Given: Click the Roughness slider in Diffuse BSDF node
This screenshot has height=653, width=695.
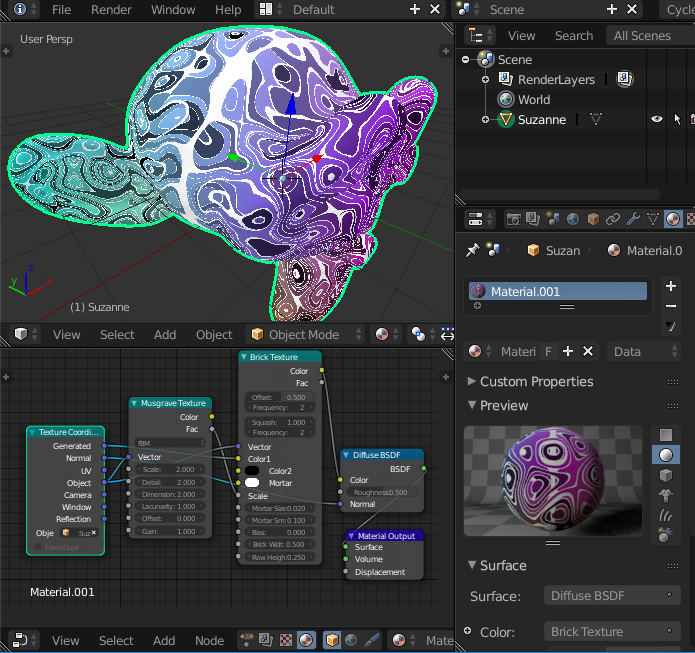Looking at the screenshot, I should [383, 492].
